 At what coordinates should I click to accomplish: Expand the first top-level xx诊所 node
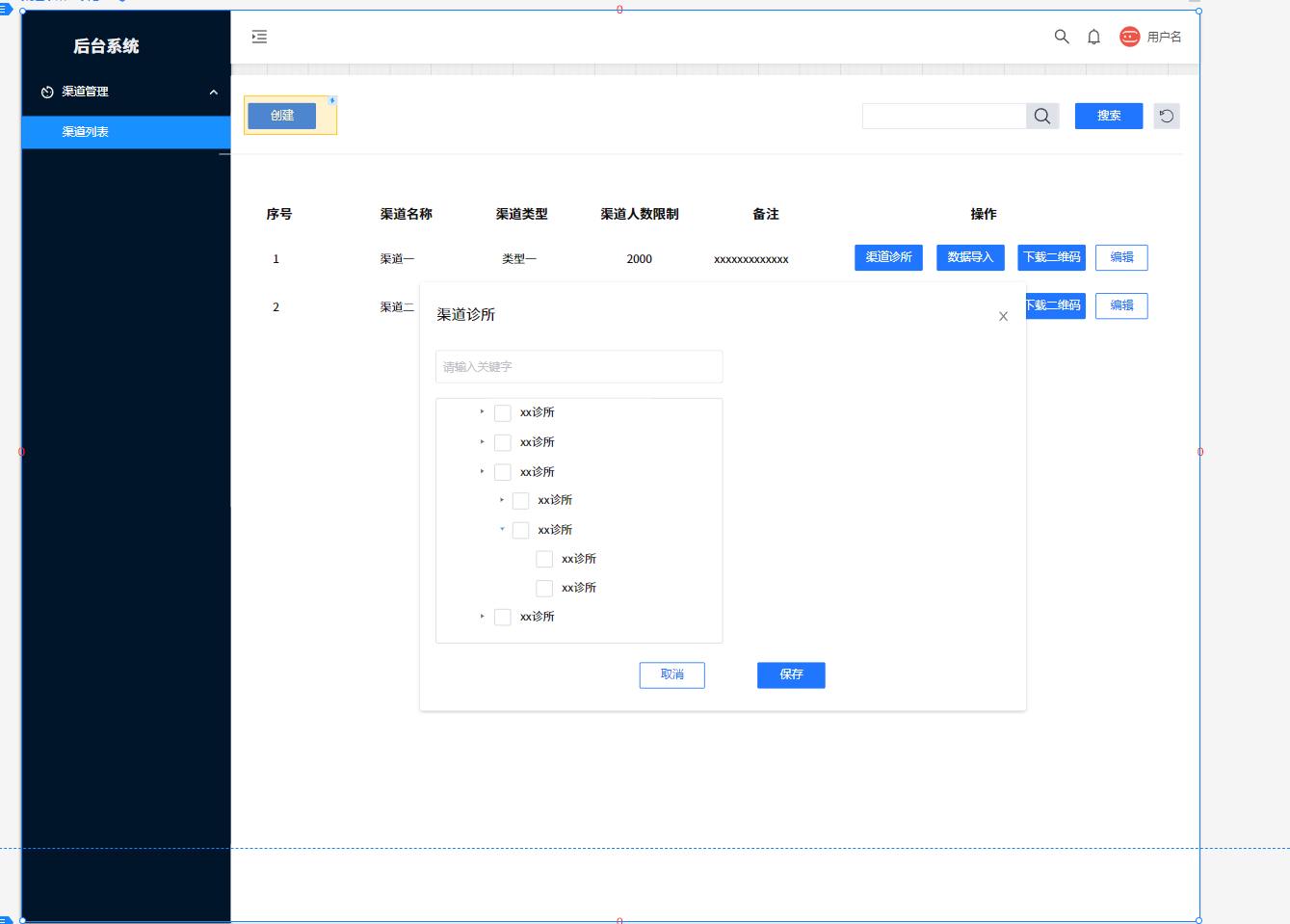point(482,411)
